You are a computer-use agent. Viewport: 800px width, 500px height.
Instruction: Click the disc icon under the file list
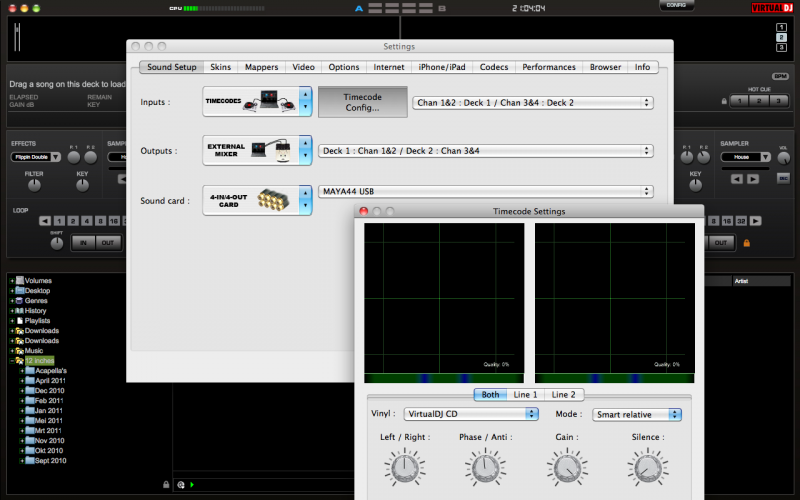click(181, 485)
